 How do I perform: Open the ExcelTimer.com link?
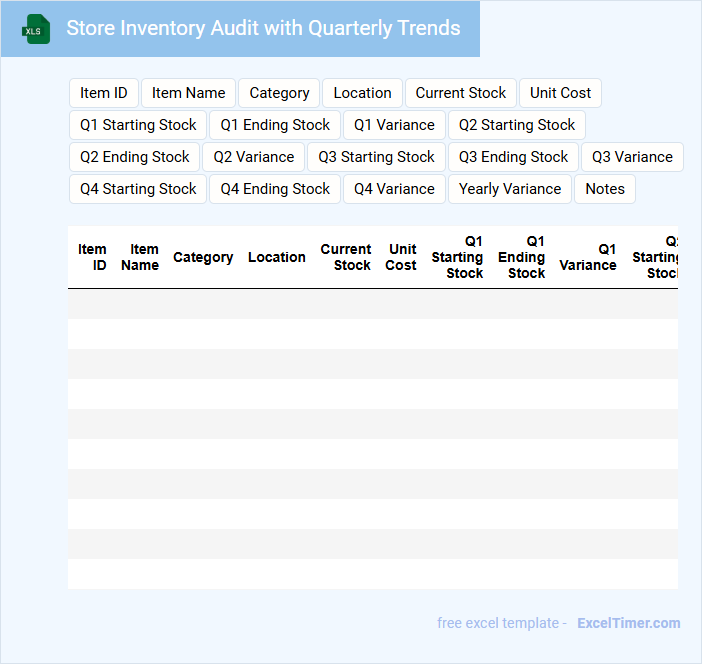(x=628, y=623)
